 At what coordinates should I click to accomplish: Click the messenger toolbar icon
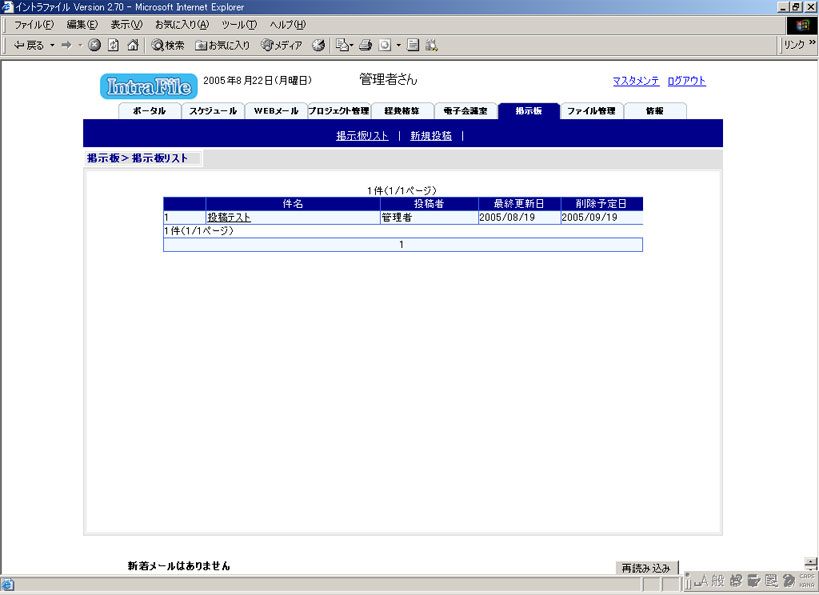(x=431, y=45)
